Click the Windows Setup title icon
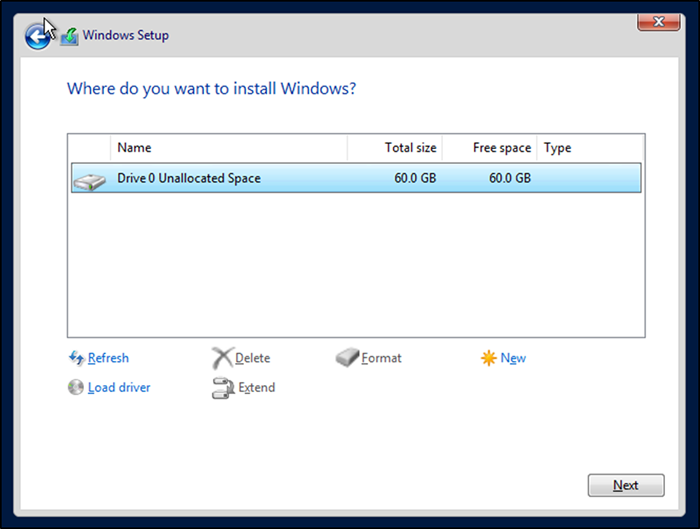Viewport: 700px width, 529px height. (70, 36)
